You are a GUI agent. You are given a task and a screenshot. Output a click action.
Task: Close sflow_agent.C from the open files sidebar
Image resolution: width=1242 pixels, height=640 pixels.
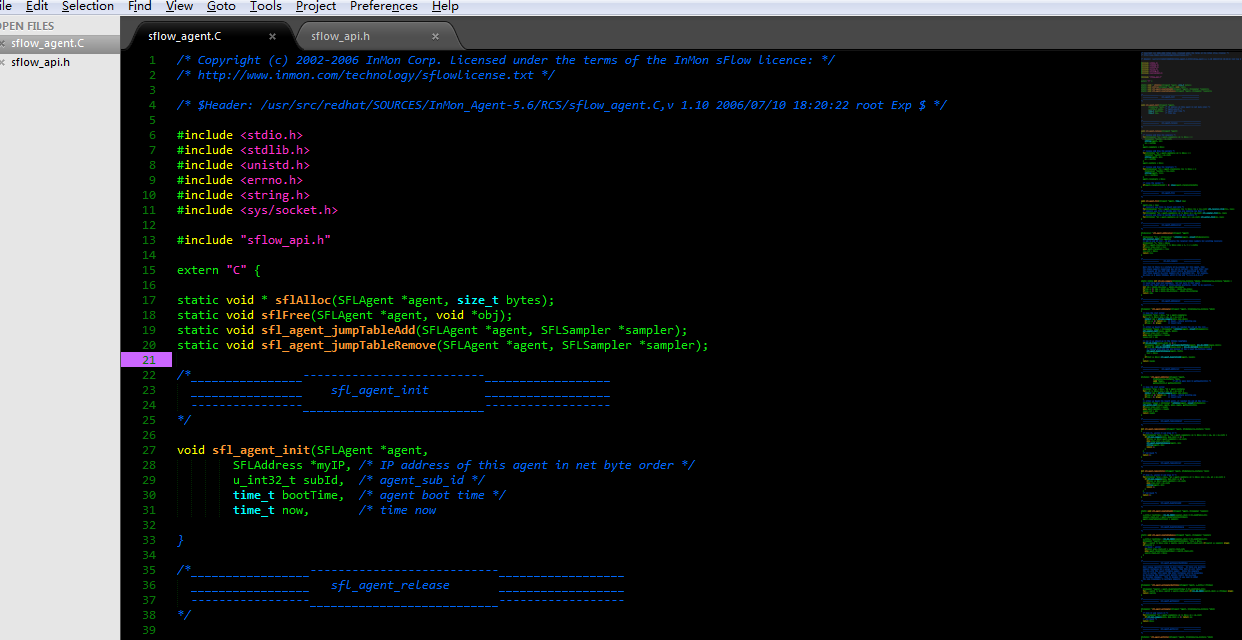tap(3, 44)
